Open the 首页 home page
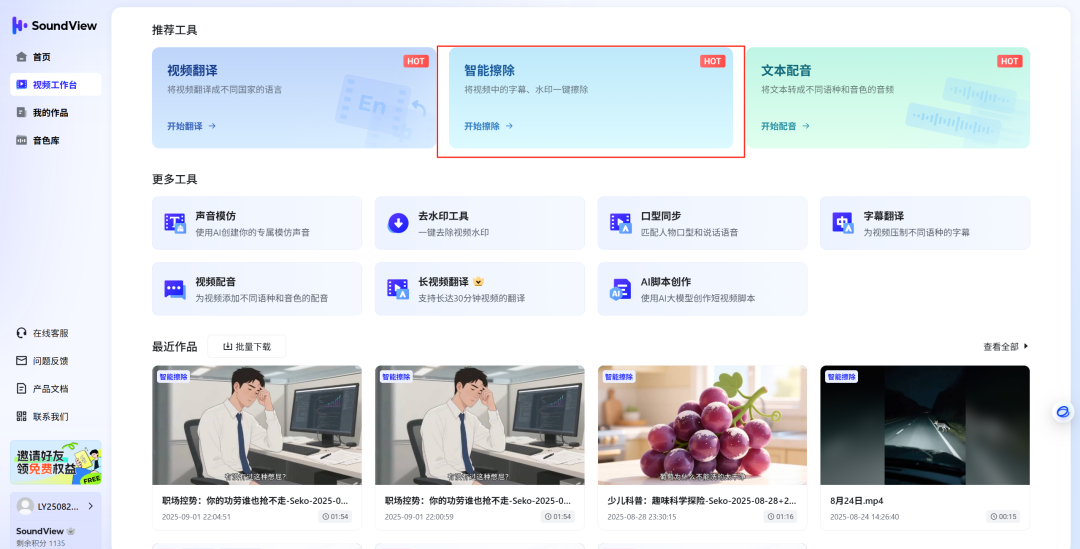Image resolution: width=1080 pixels, height=549 pixels. coord(55,57)
